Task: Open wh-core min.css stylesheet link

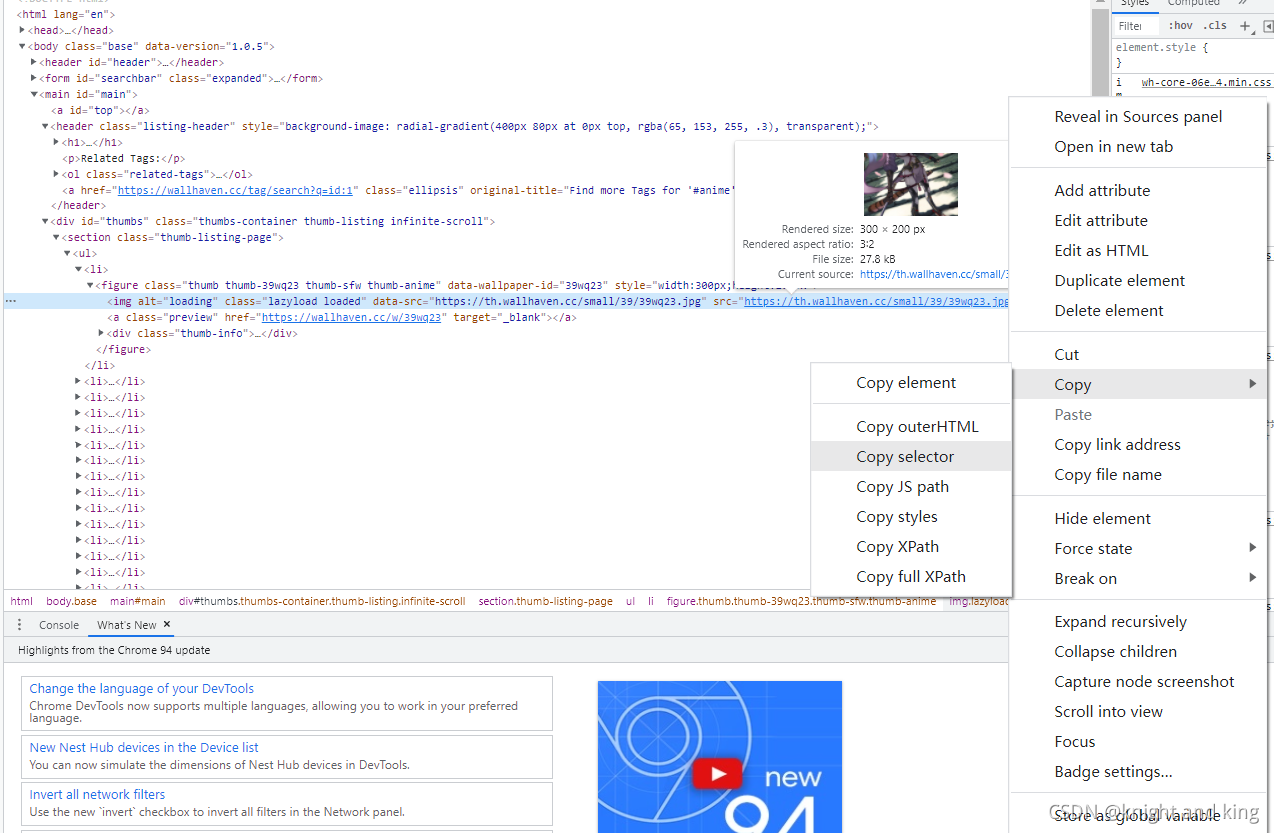Action: (x=1206, y=83)
